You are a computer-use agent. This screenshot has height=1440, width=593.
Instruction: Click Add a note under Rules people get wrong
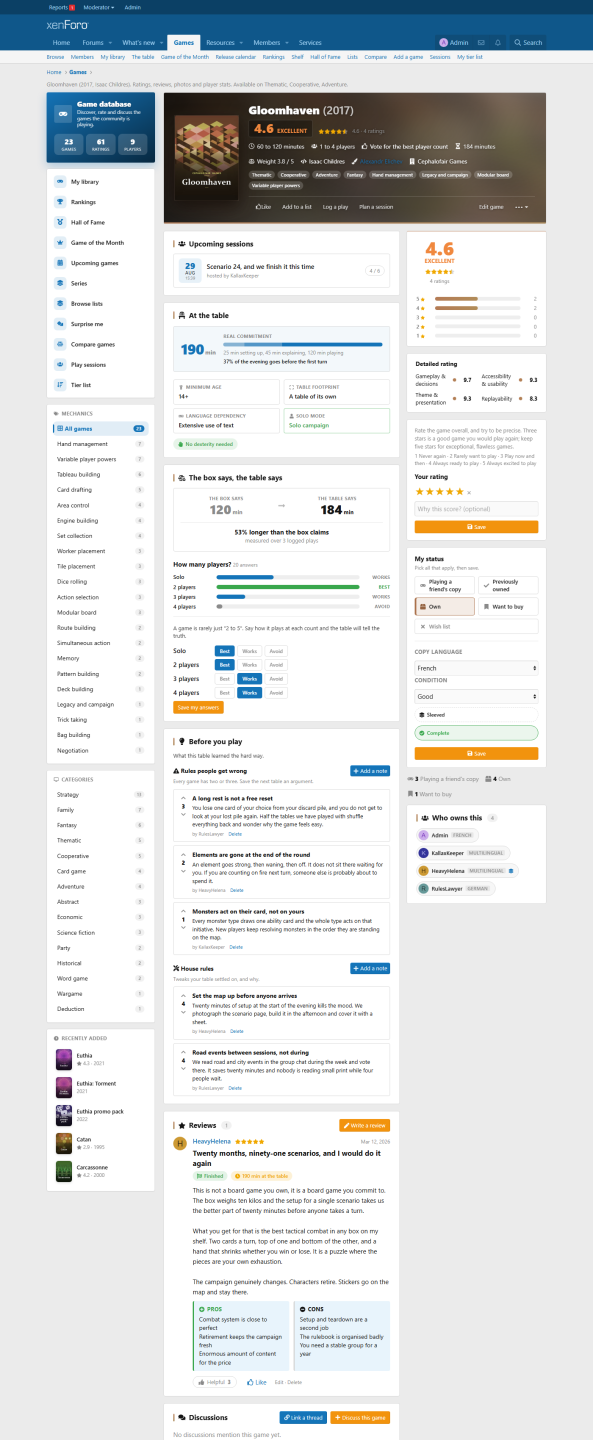tap(370, 771)
